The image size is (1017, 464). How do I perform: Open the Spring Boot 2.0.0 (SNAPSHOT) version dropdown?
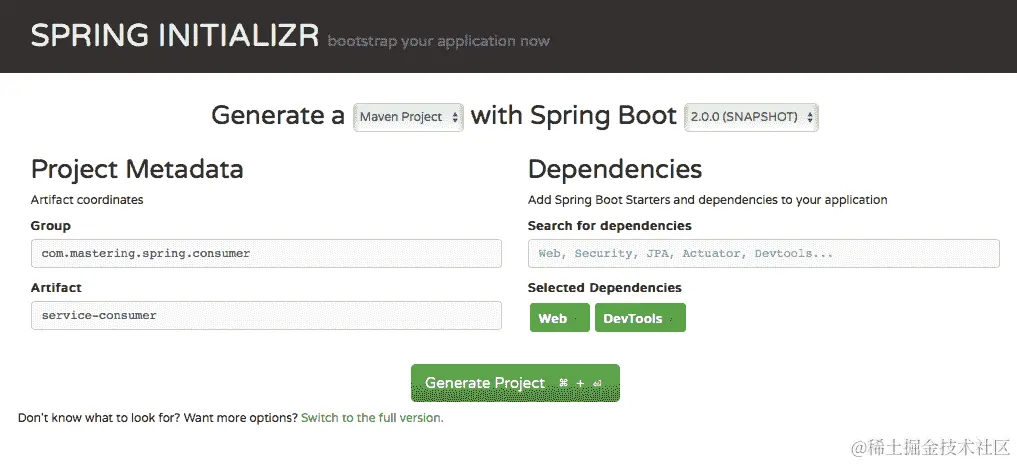751,117
